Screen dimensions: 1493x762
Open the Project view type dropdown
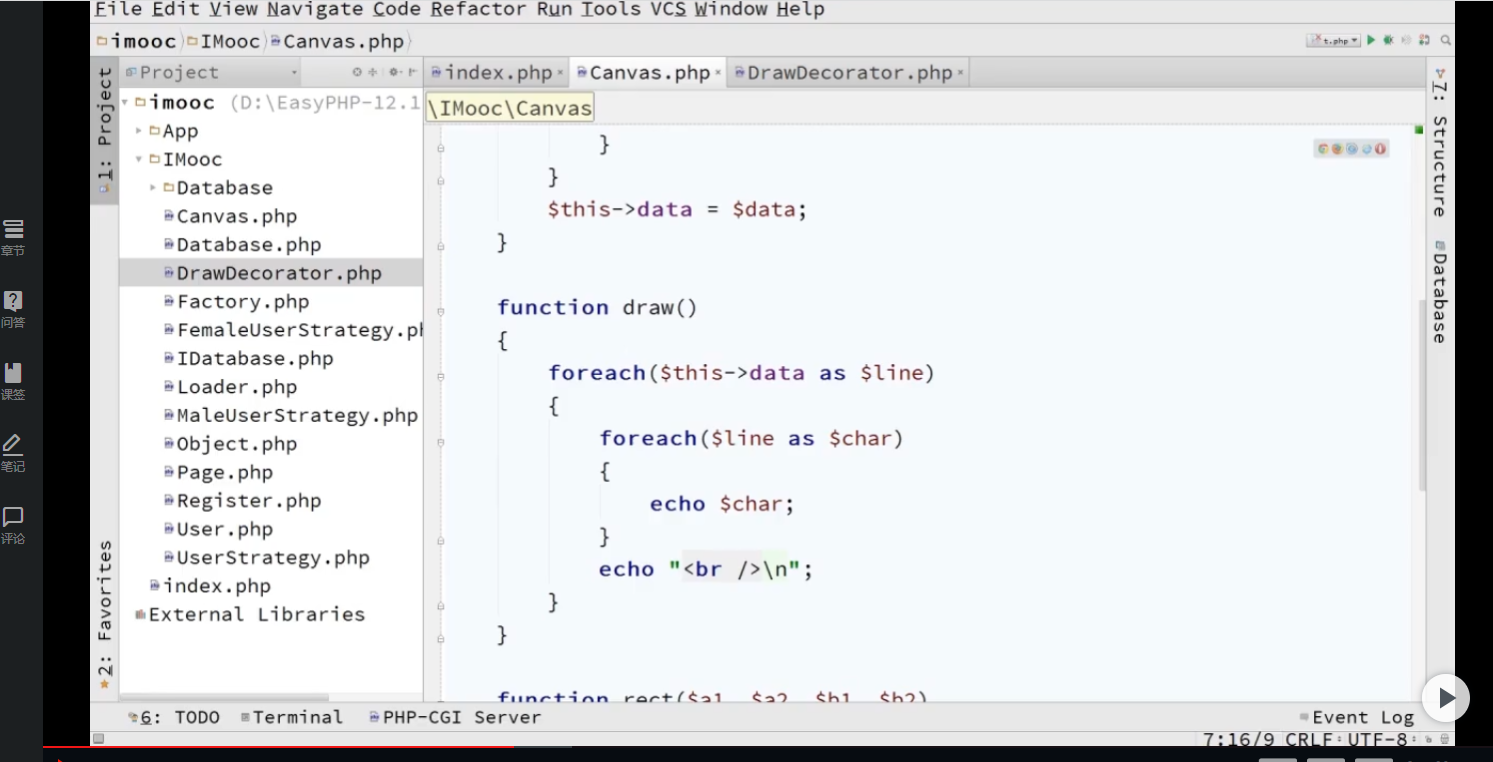click(212, 72)
